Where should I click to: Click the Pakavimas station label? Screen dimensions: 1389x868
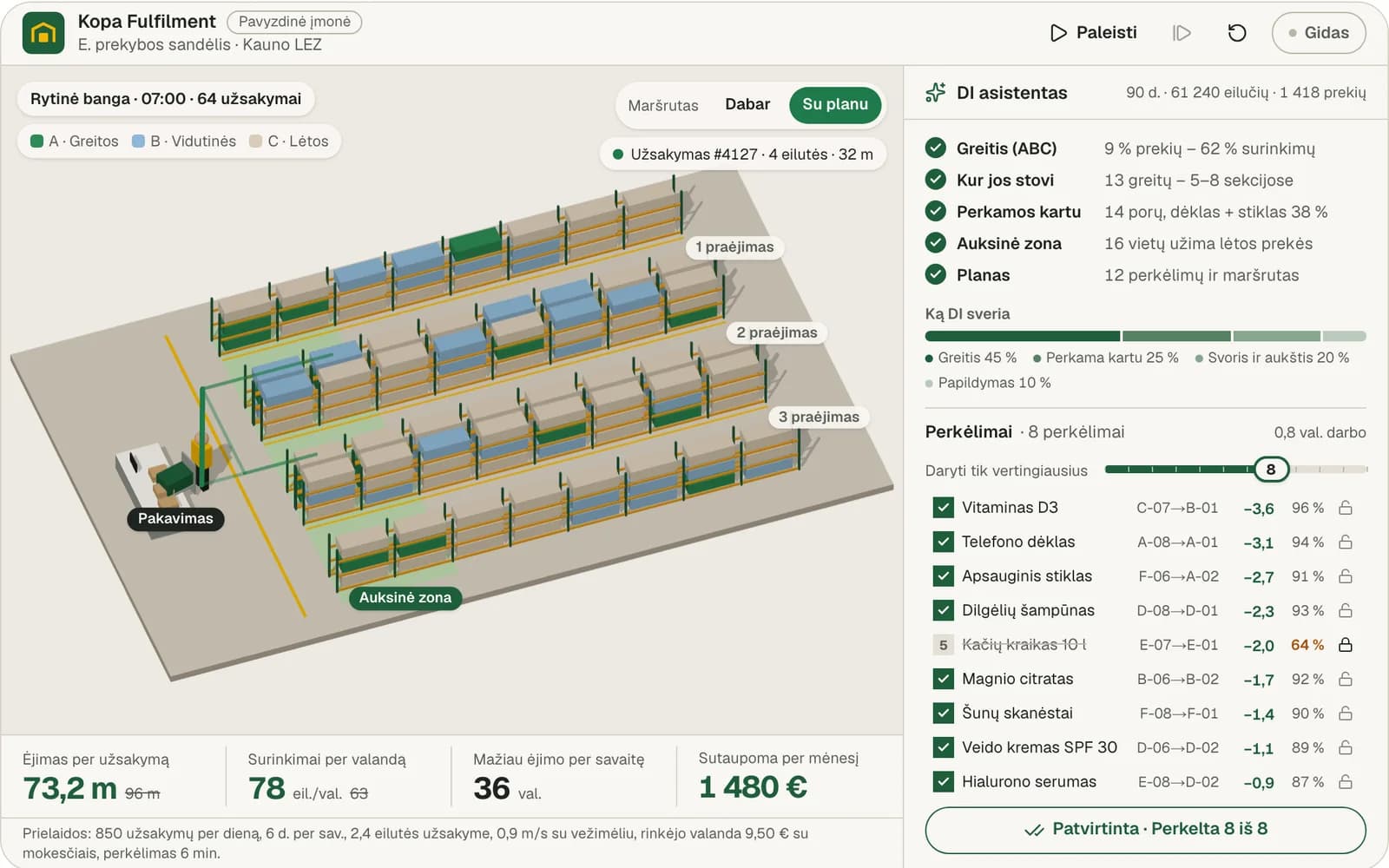[175, 518]
